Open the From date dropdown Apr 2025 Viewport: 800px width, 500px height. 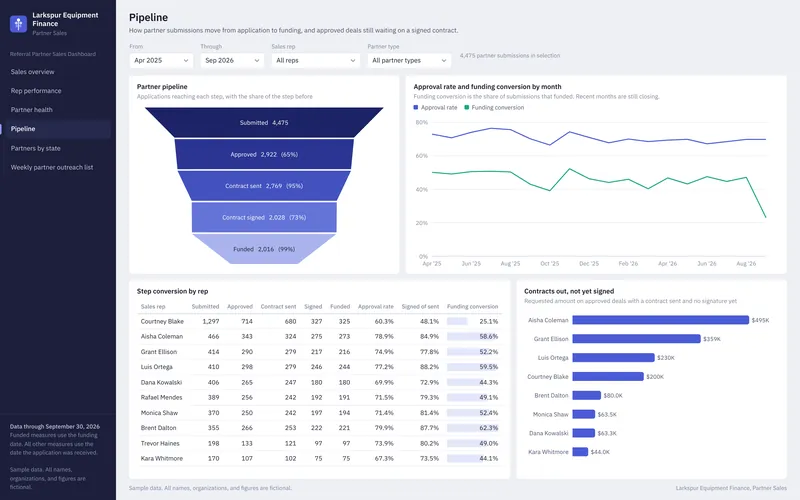coord(161,60)
